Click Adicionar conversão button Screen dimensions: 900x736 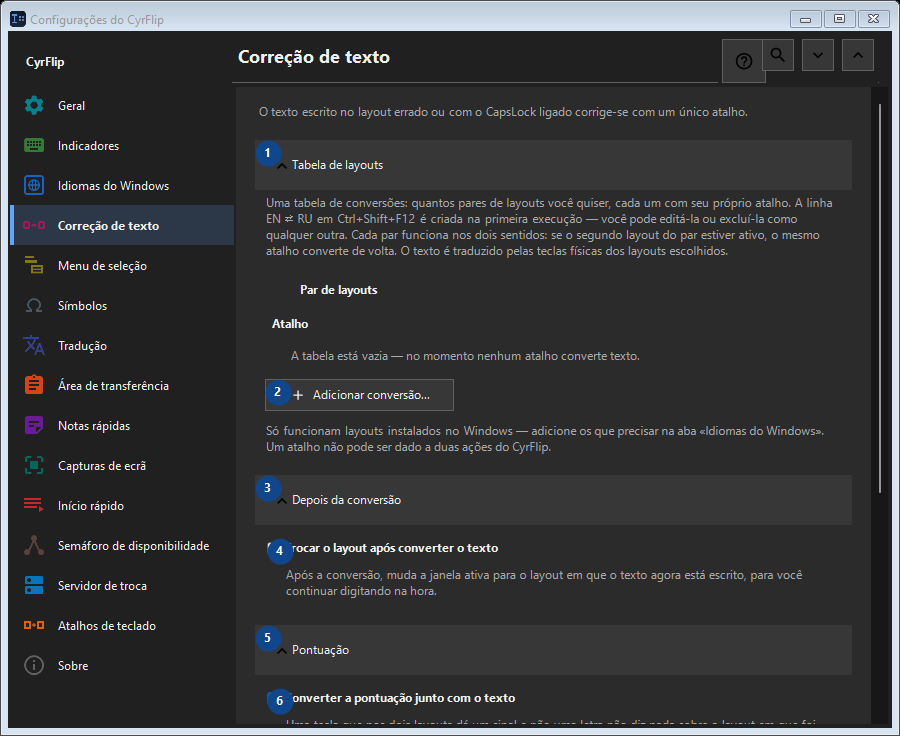pyautogui.click(x=359, y=395)
